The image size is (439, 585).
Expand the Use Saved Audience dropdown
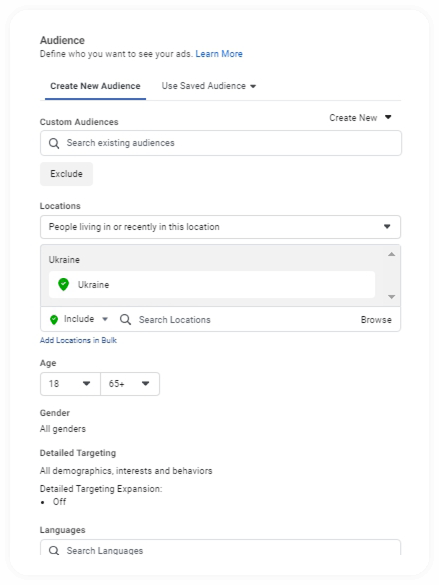[209, 86]
